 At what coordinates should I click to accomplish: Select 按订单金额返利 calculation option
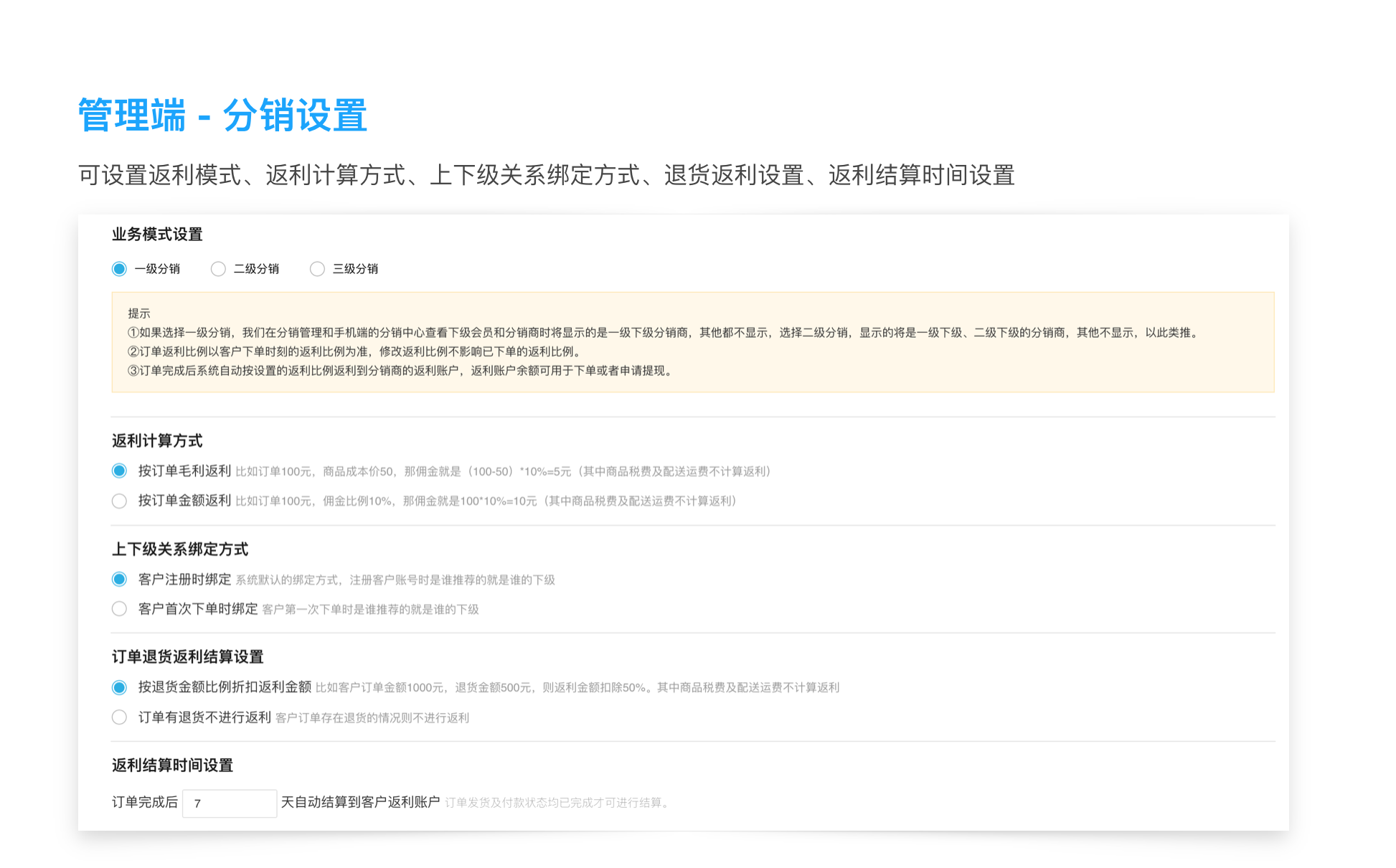tap(119, 501)
